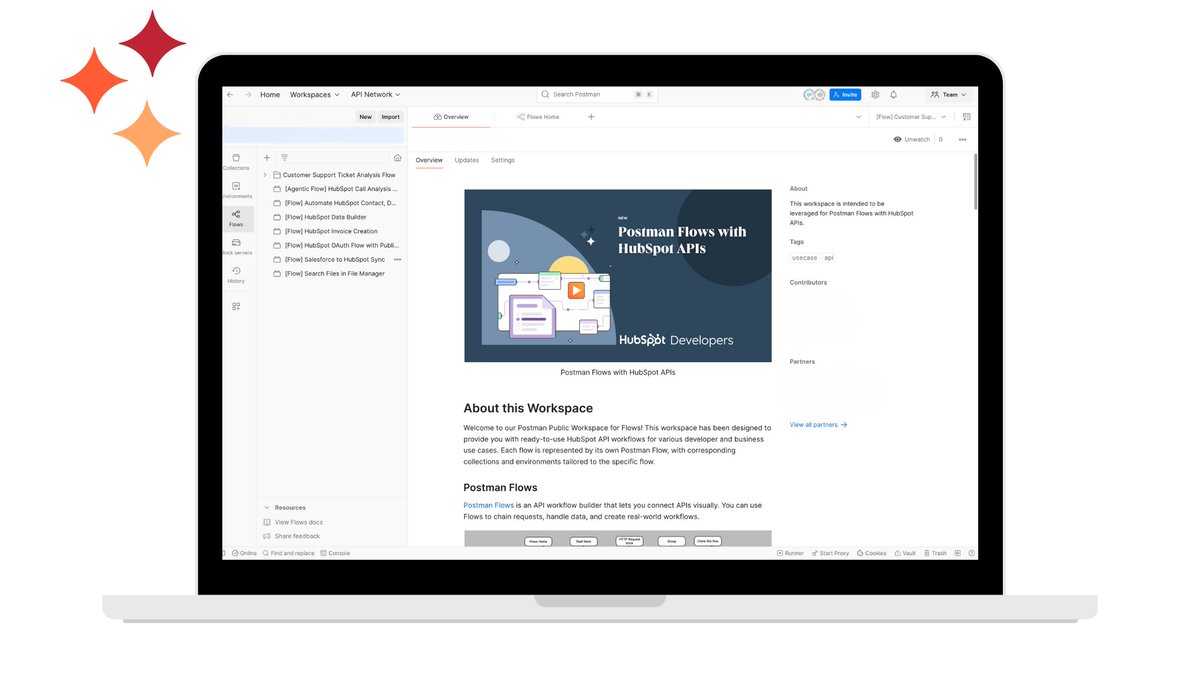Open Cookies in the status bar
Viewport: 1200px width, 675px height.
coord(872,553)
